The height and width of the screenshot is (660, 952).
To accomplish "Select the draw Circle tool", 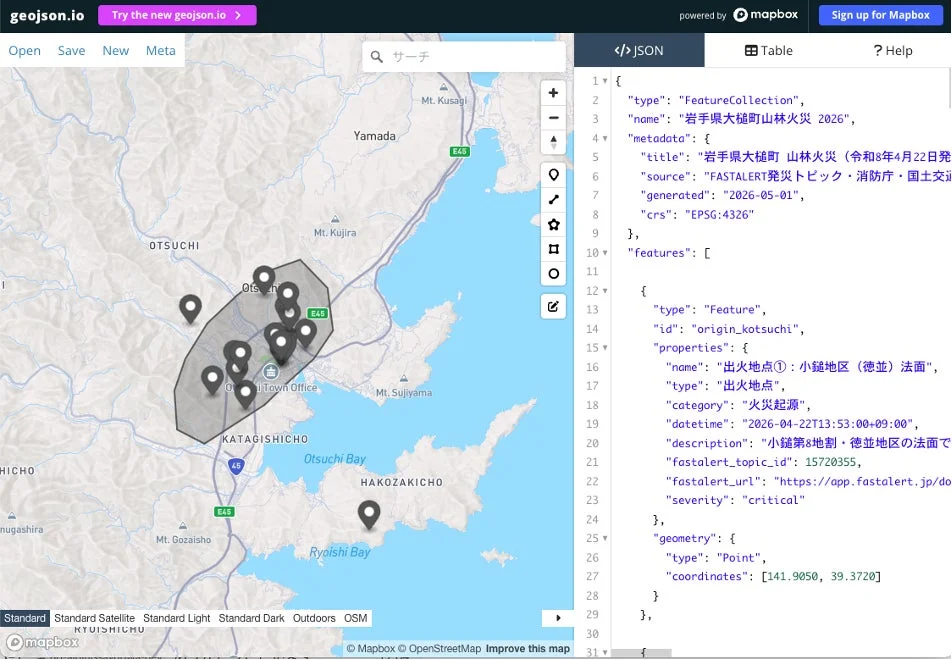I will pyautogui.click(x=553, y=273).
